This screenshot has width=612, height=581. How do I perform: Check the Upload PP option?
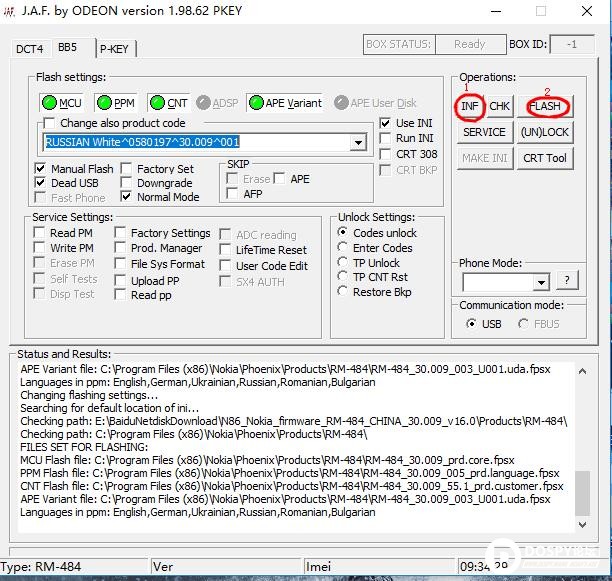click(120, 281)
